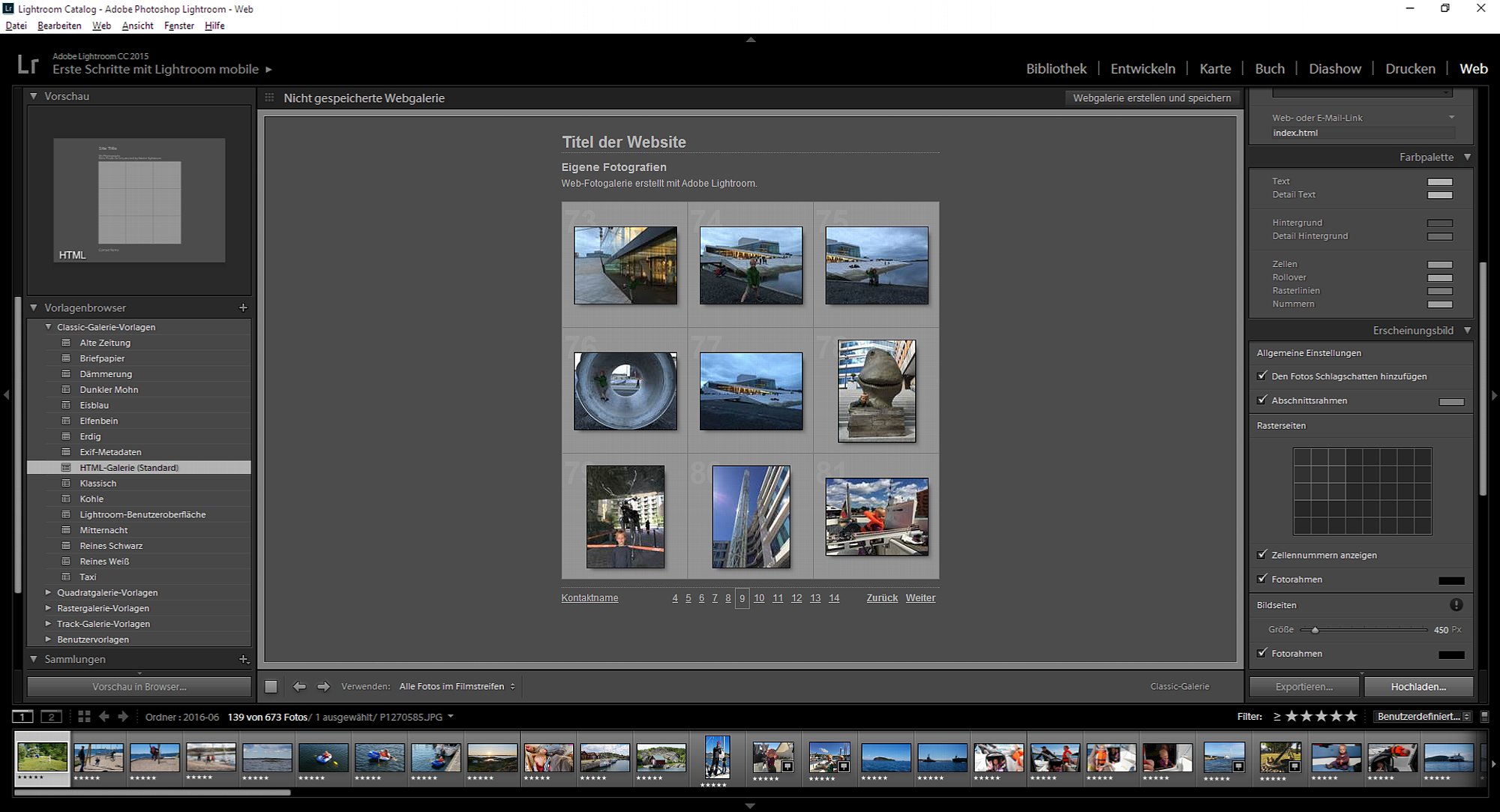1500x812 pixels.
Task: Collapse Classic-Galerie-Vorlagen folder
Action: 49,327
